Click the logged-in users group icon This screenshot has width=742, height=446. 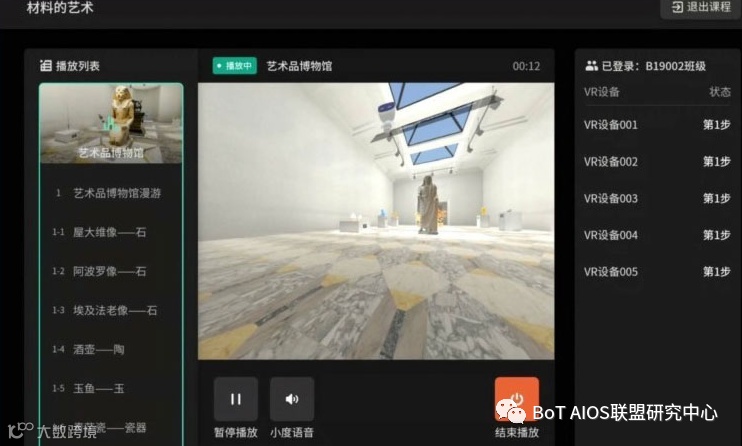click(592, 66)
